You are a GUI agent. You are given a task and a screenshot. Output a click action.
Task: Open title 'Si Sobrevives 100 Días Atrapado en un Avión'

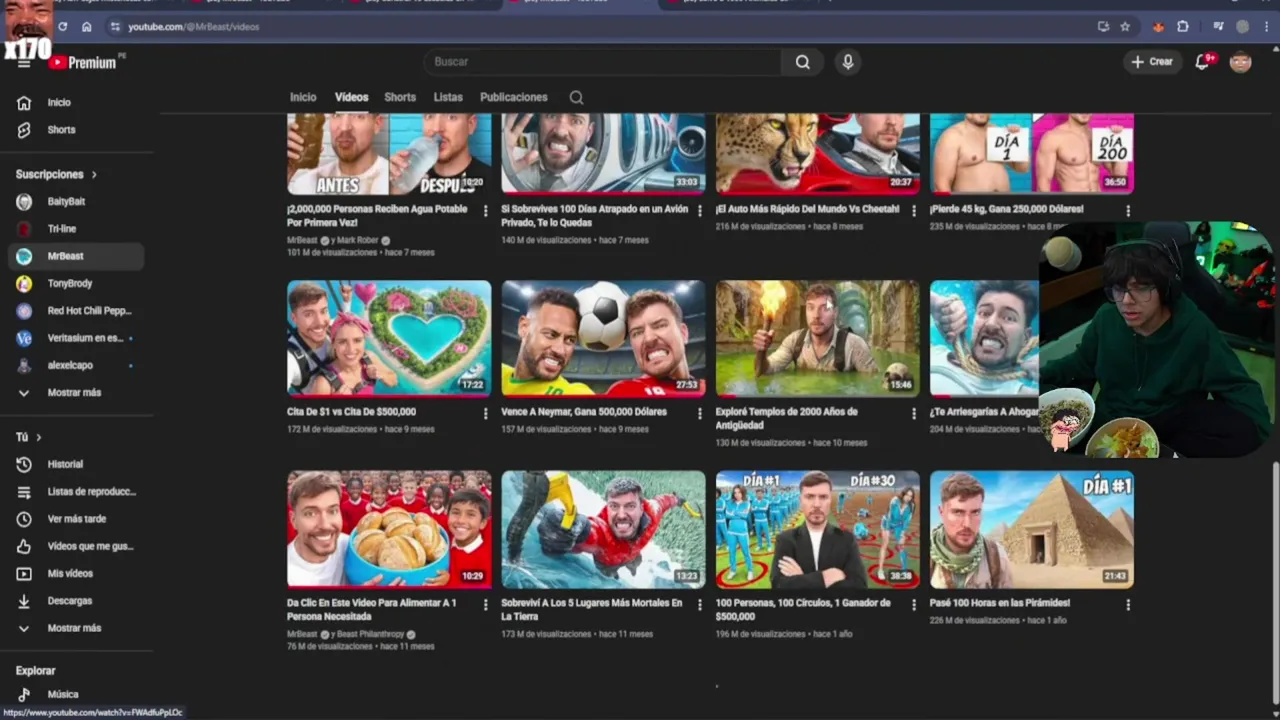(x=595, y=216)
